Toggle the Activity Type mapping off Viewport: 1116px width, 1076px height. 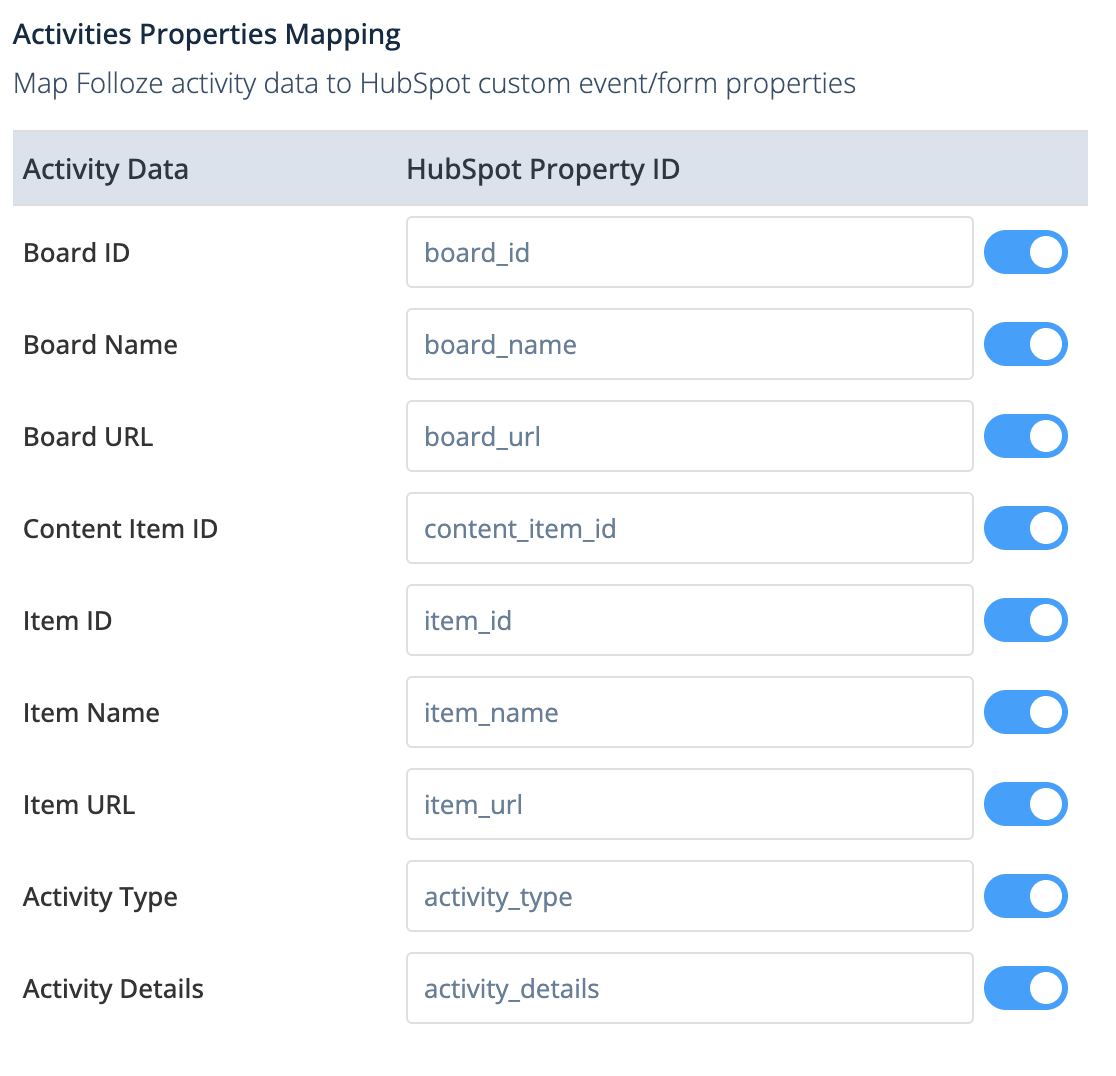(1025, 897)
